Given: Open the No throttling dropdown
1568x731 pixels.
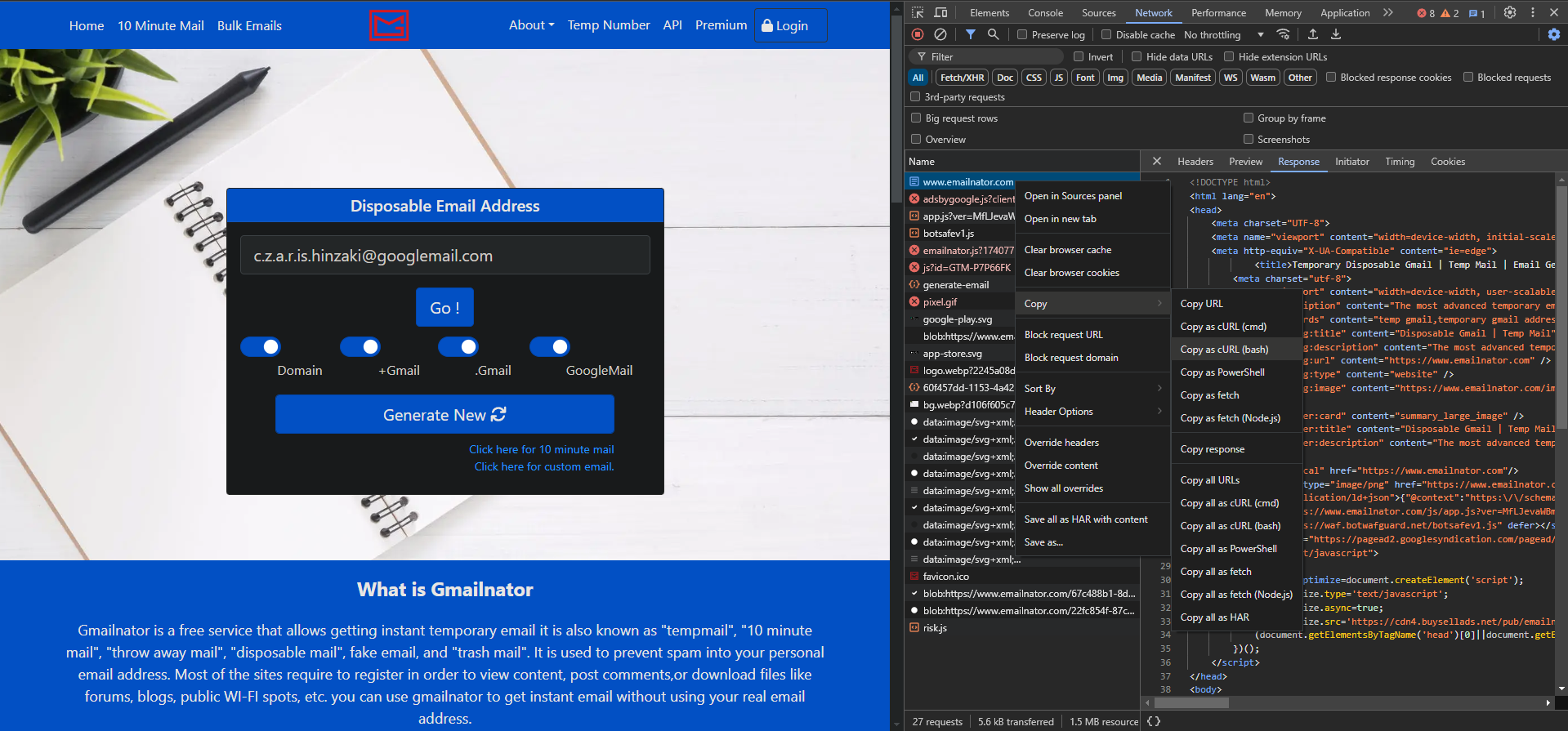Looking at the screenshot, I should (x=1223, y=34).
